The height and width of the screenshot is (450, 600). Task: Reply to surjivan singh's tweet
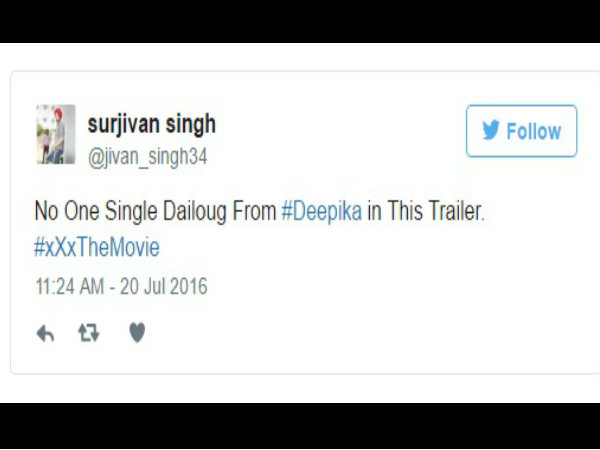(x=45, y=333)
